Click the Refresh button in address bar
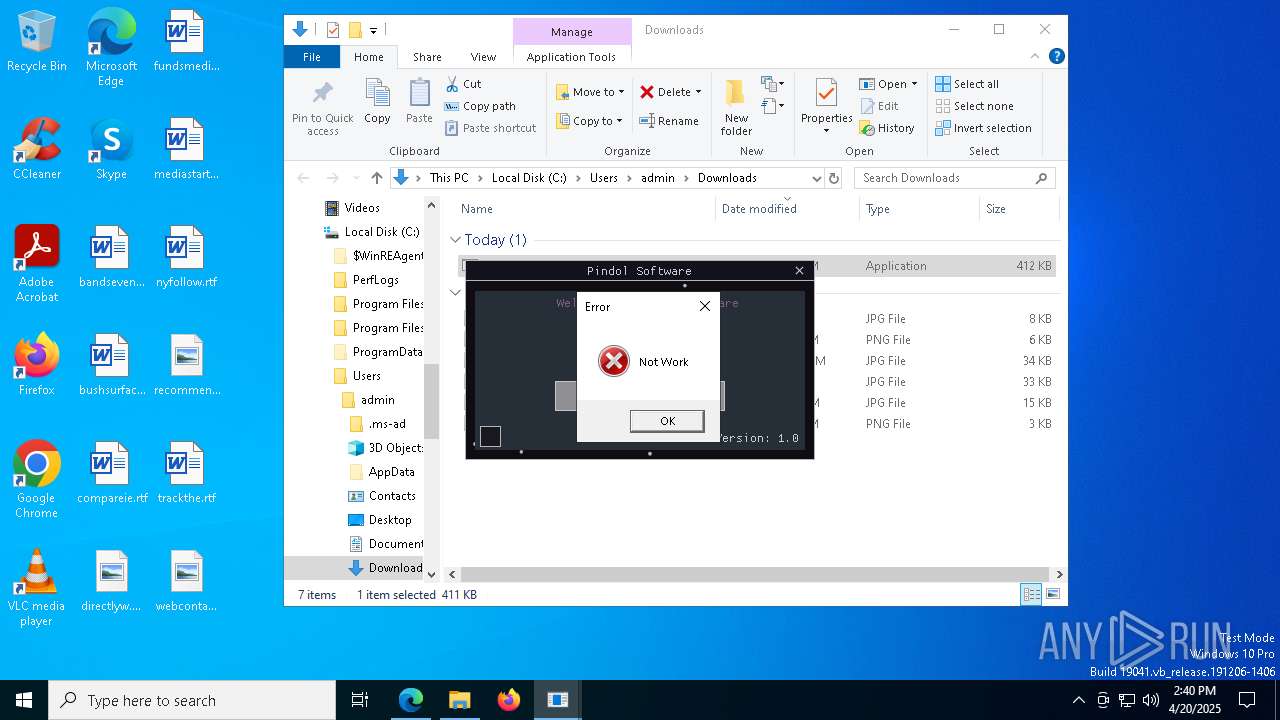 (x=834, y=178)
